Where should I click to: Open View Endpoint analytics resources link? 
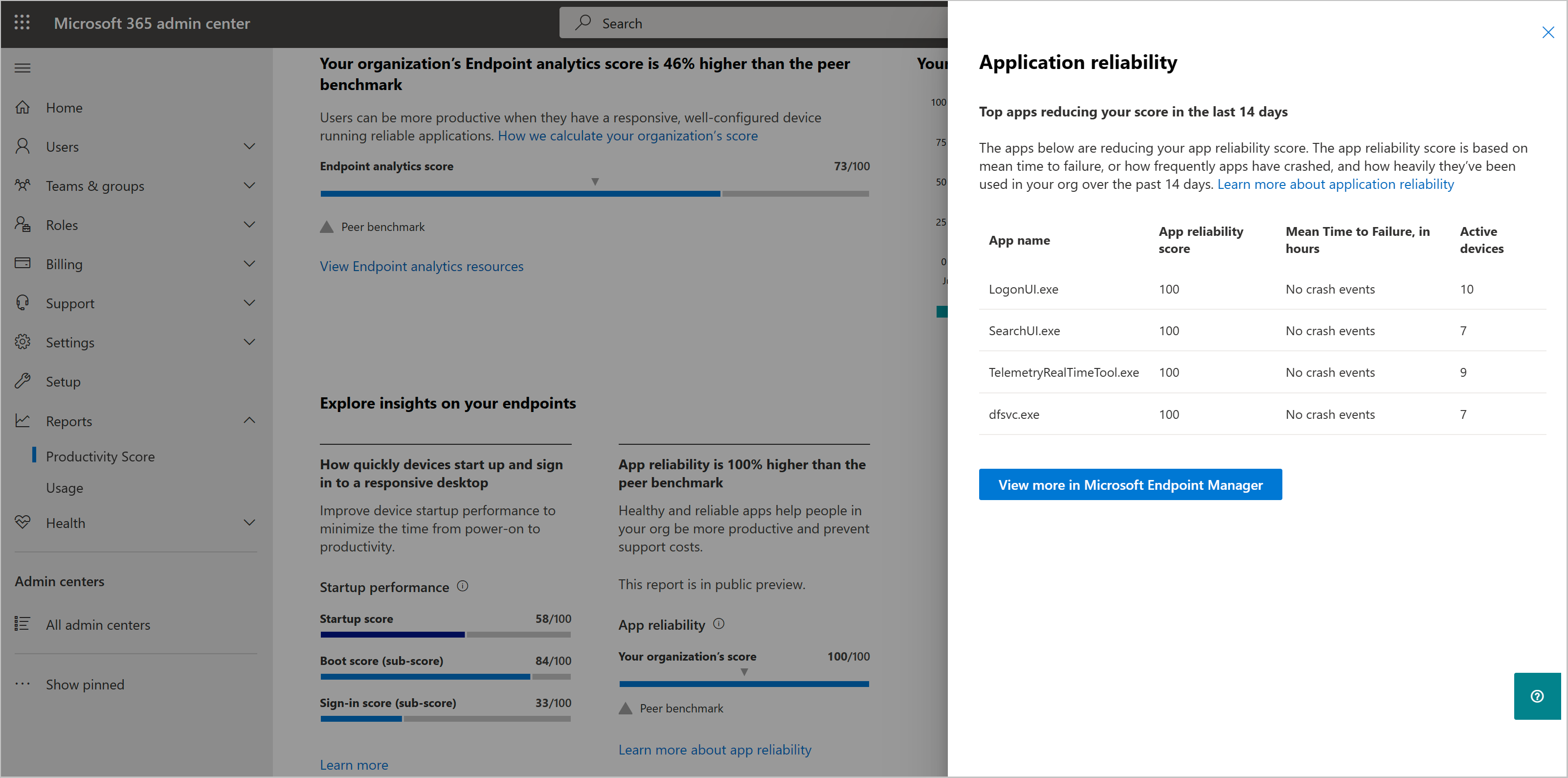421,266
